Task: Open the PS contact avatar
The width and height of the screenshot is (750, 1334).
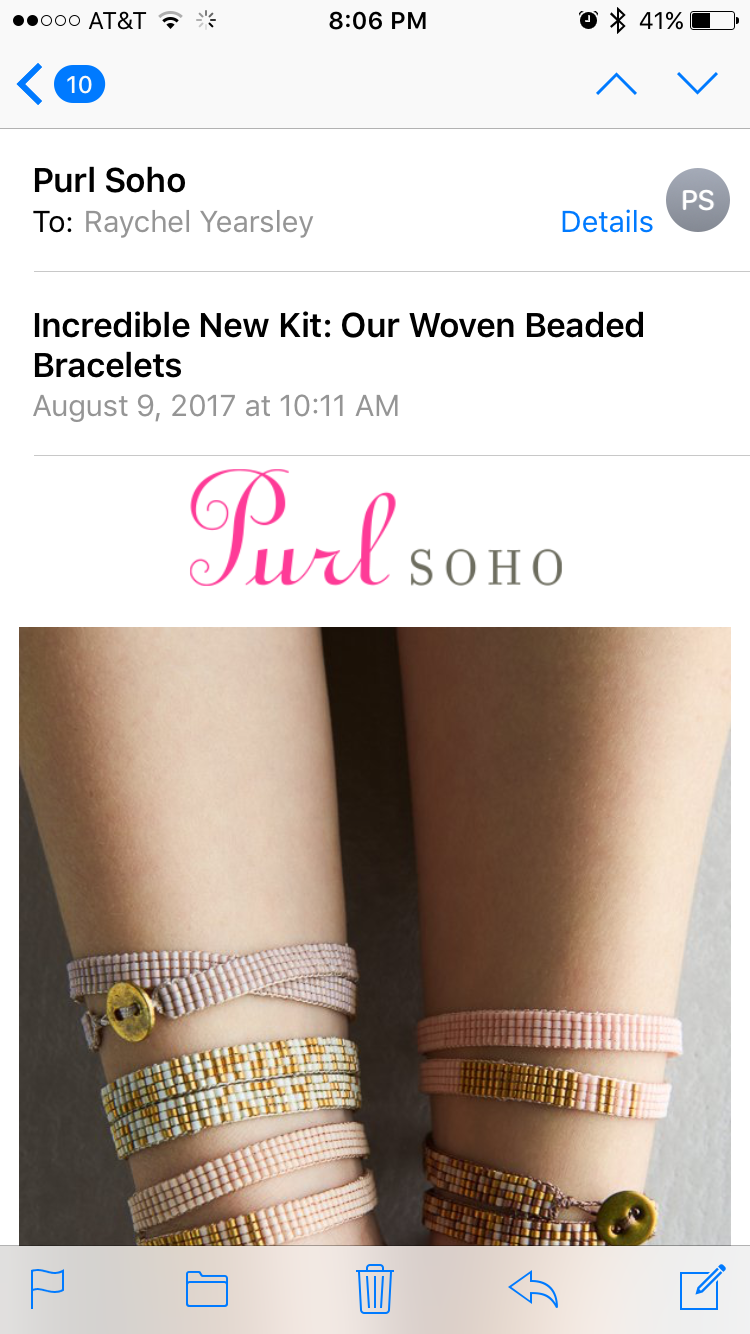Action: 697,200
